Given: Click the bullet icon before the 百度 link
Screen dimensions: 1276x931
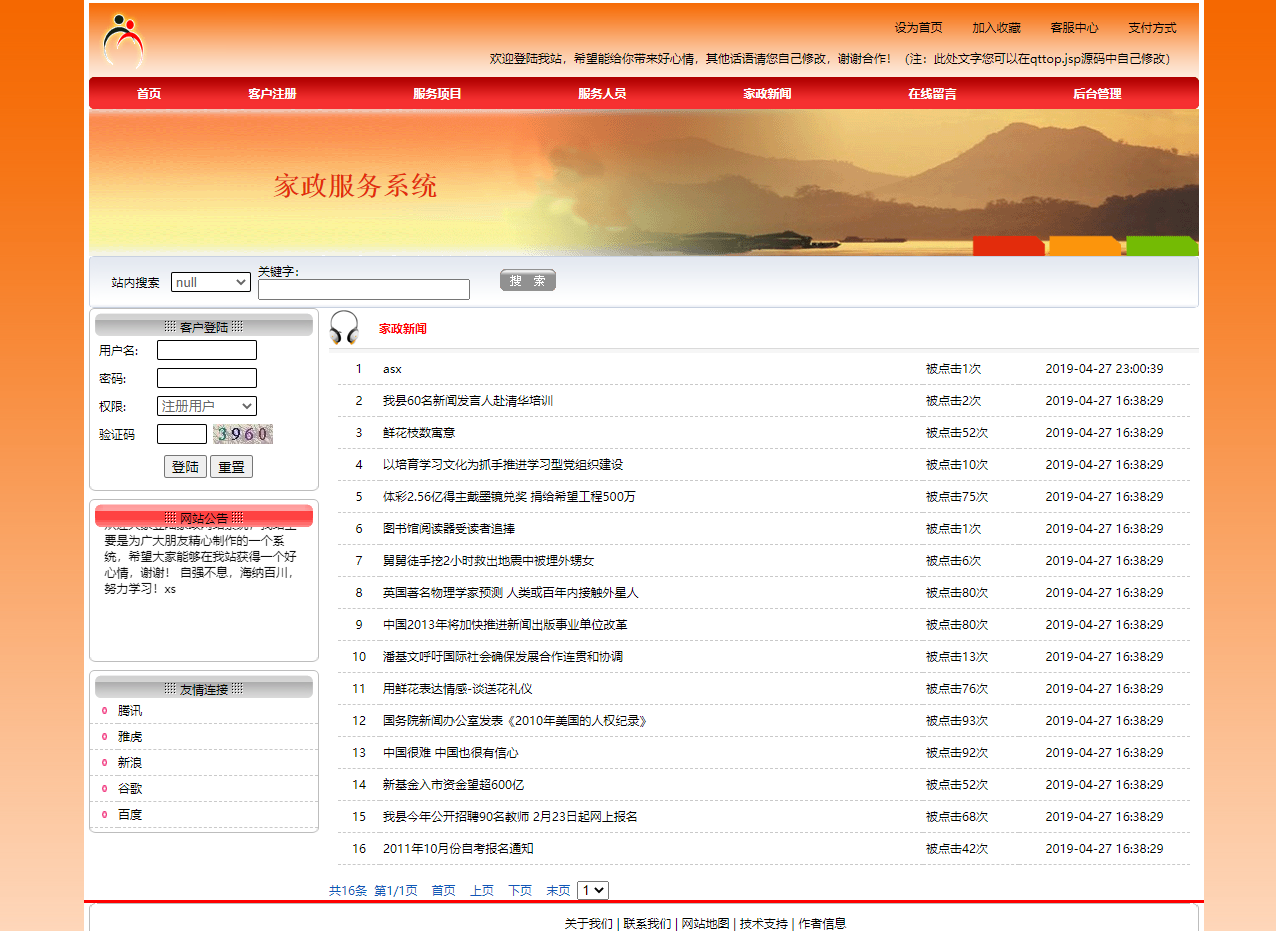Looking at the screenshot, I should 106,814.
